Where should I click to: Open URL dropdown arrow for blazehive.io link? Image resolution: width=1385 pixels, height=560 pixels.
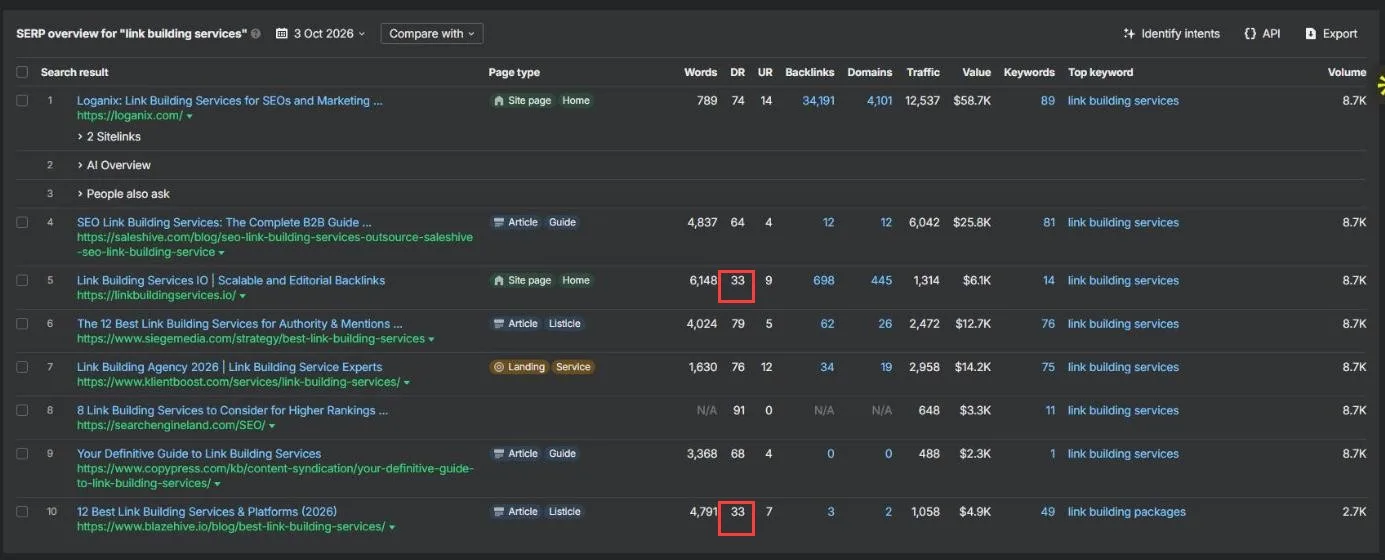pyautogui.click(x=392, y=528)
